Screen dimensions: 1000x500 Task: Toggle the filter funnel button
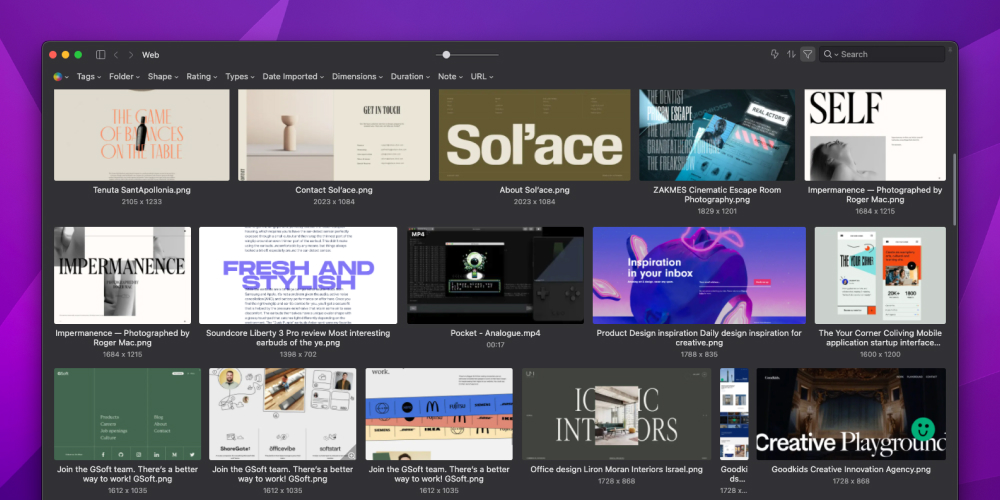pos(807,54)
